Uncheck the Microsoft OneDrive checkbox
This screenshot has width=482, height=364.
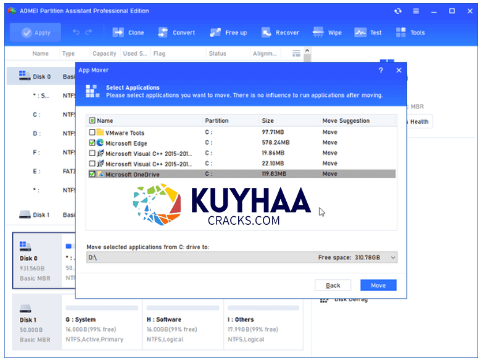pyautogui.click(x=92, y=174)
